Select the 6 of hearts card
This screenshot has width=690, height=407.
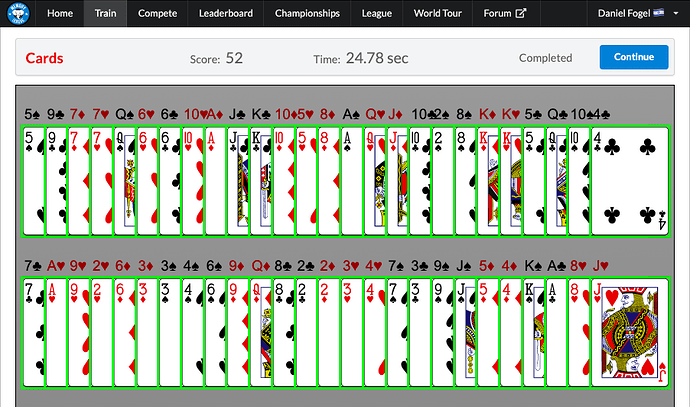tap(148, 181)
